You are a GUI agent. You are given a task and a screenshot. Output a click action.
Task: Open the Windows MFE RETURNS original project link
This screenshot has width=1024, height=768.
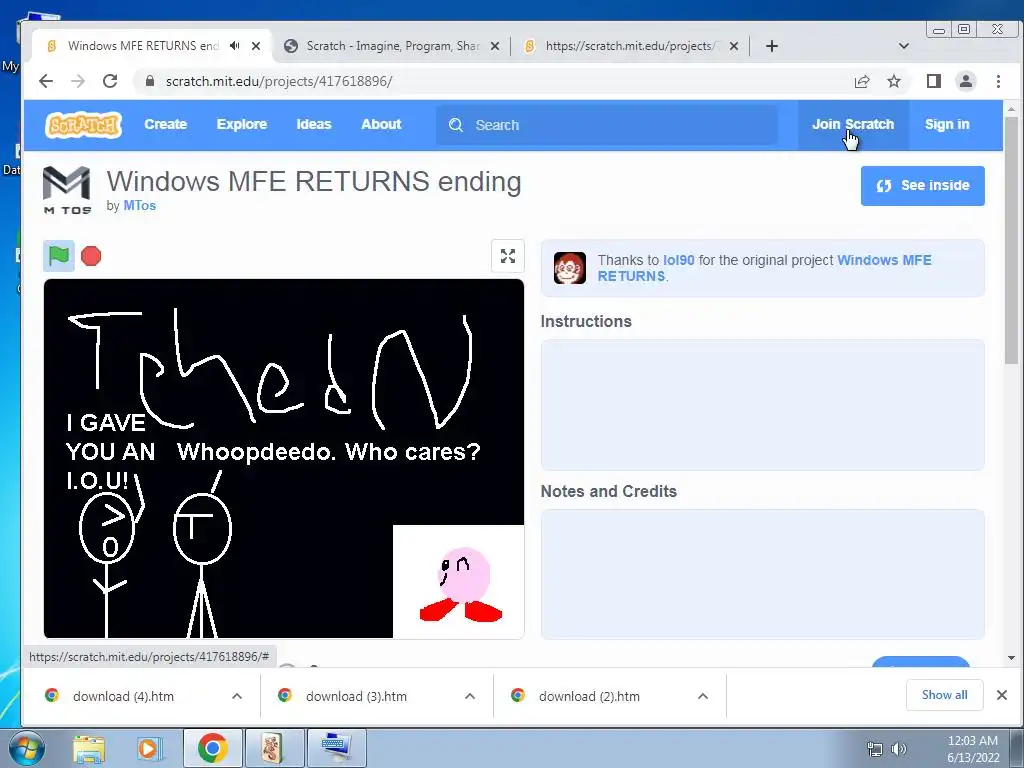(x=764, y=268)
